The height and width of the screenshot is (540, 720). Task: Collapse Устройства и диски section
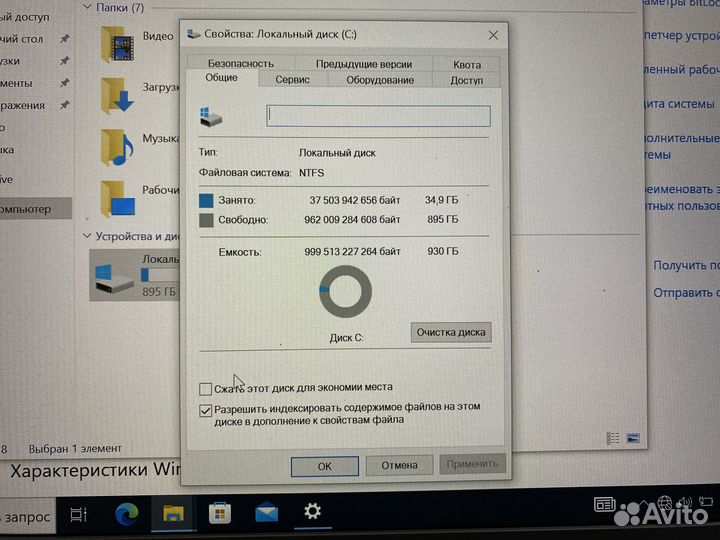(87, 236)
